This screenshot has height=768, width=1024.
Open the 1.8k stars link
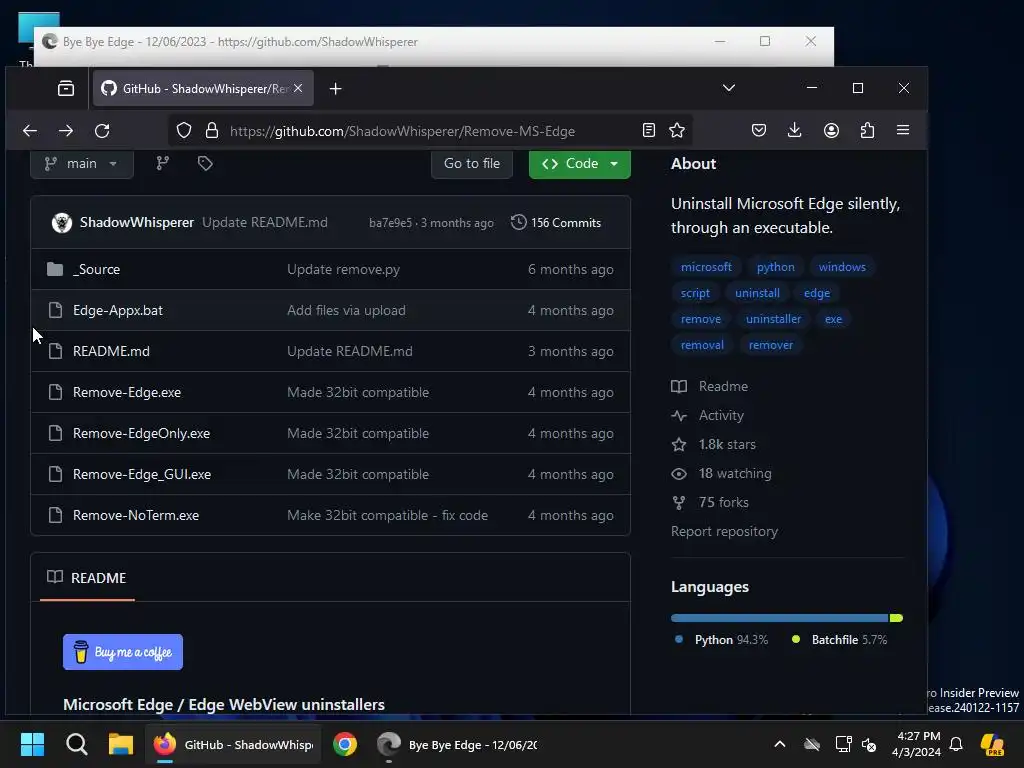pyautogui.click(x=714, y=444)
